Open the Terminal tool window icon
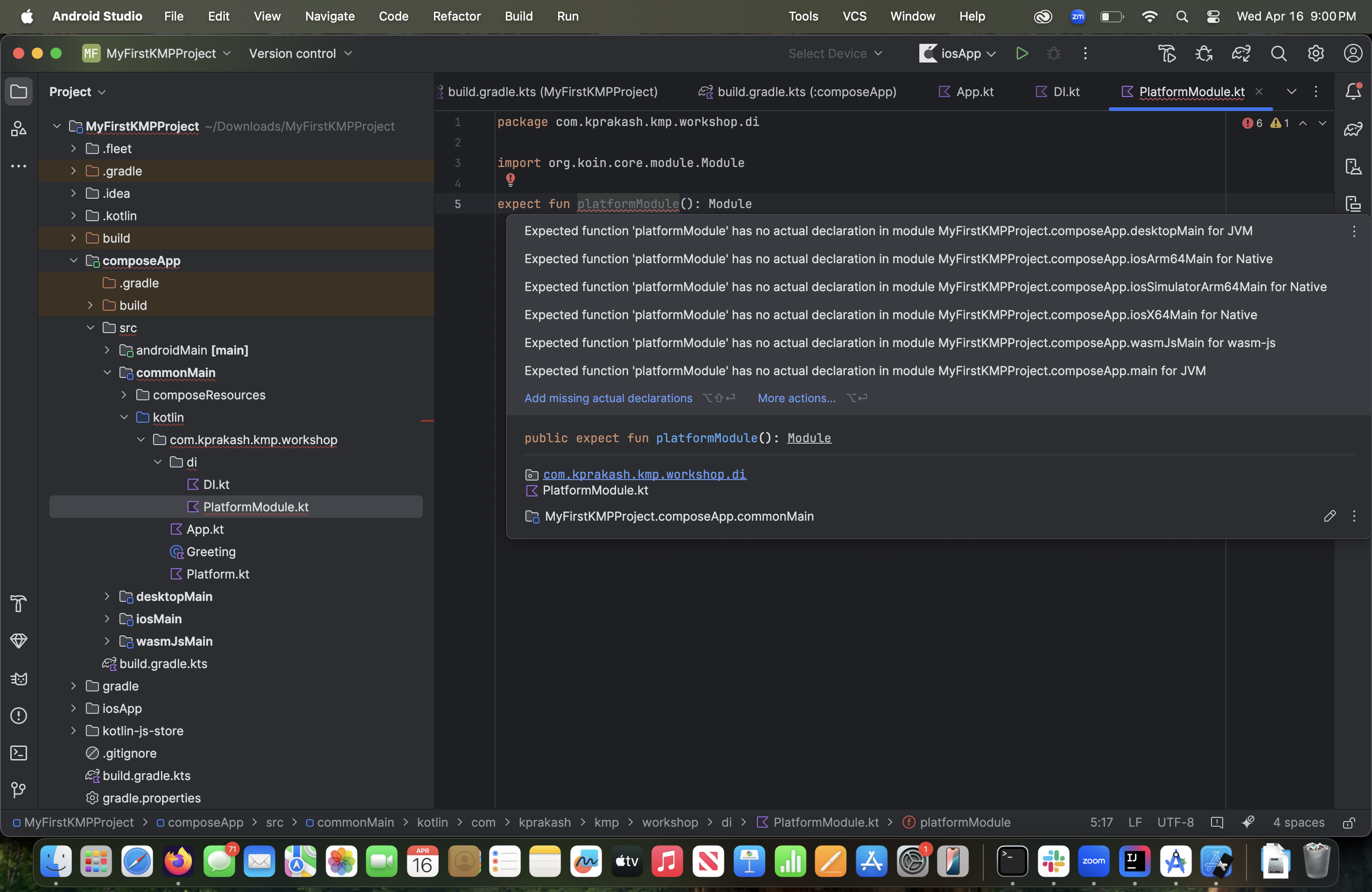This screenshot has height=892, width=1372. 19,753
